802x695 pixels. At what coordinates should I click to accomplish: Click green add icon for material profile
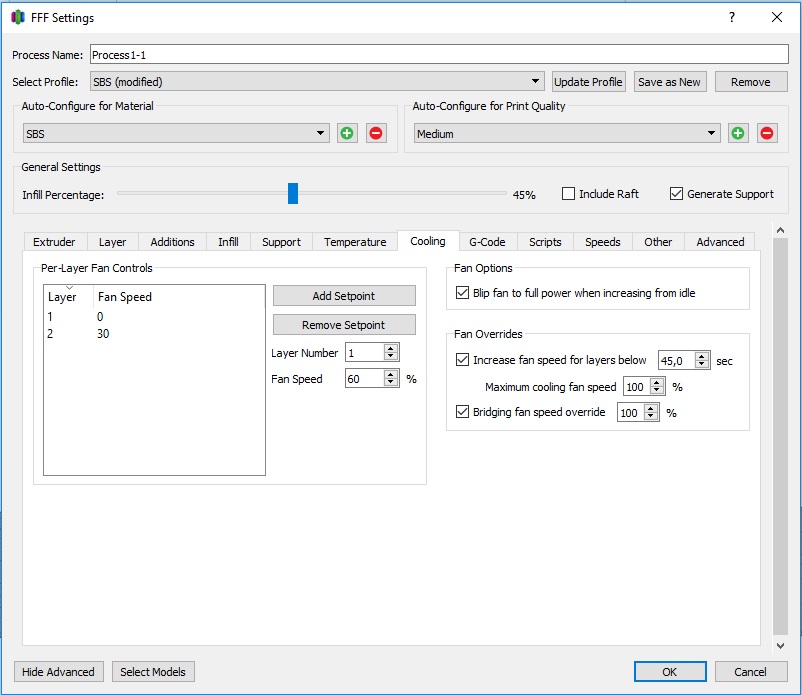click(347, 133)
